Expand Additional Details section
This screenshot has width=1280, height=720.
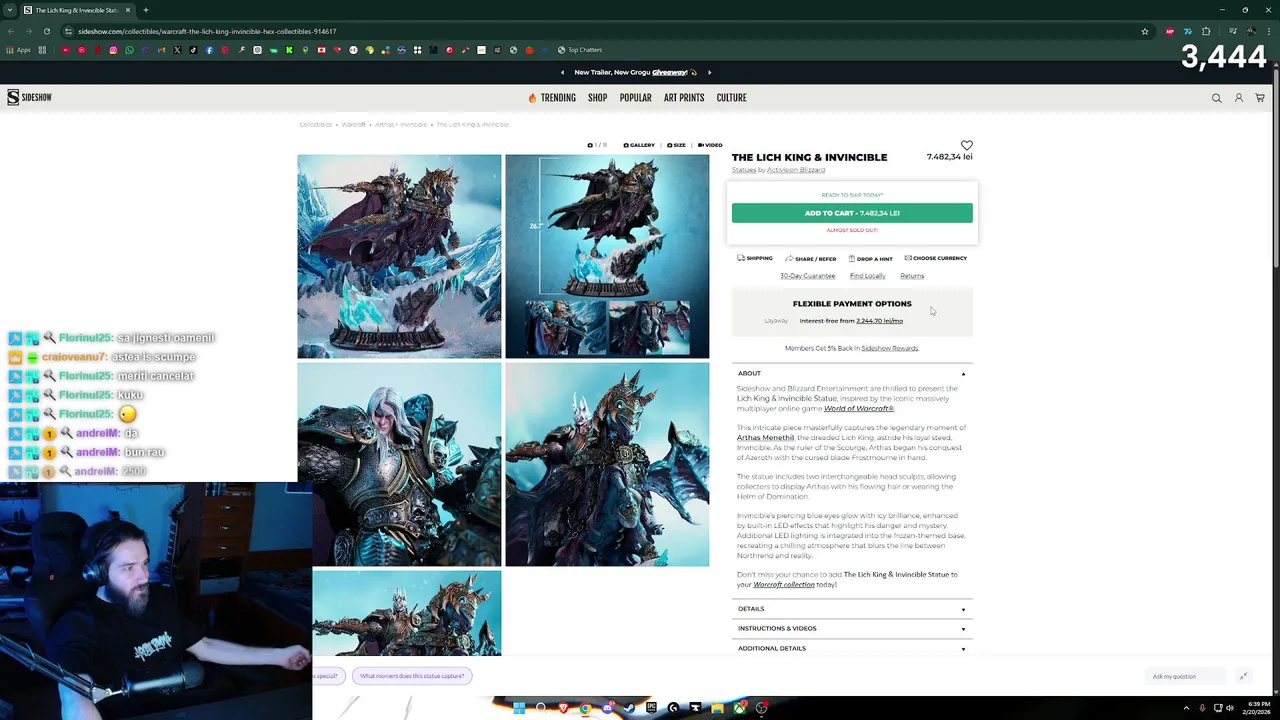[852, 648]
